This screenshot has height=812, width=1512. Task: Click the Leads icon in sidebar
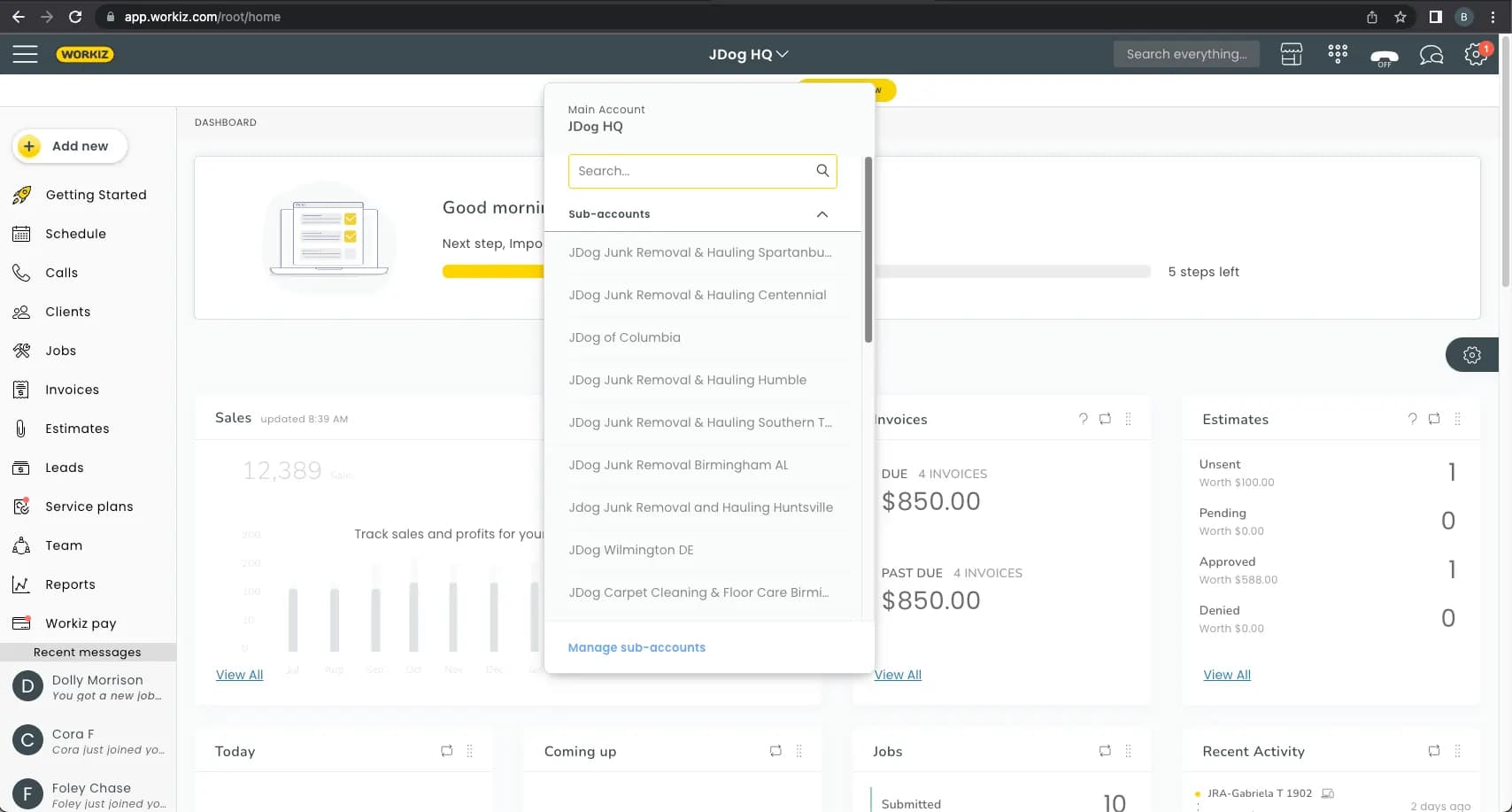(x=21, y=468)
